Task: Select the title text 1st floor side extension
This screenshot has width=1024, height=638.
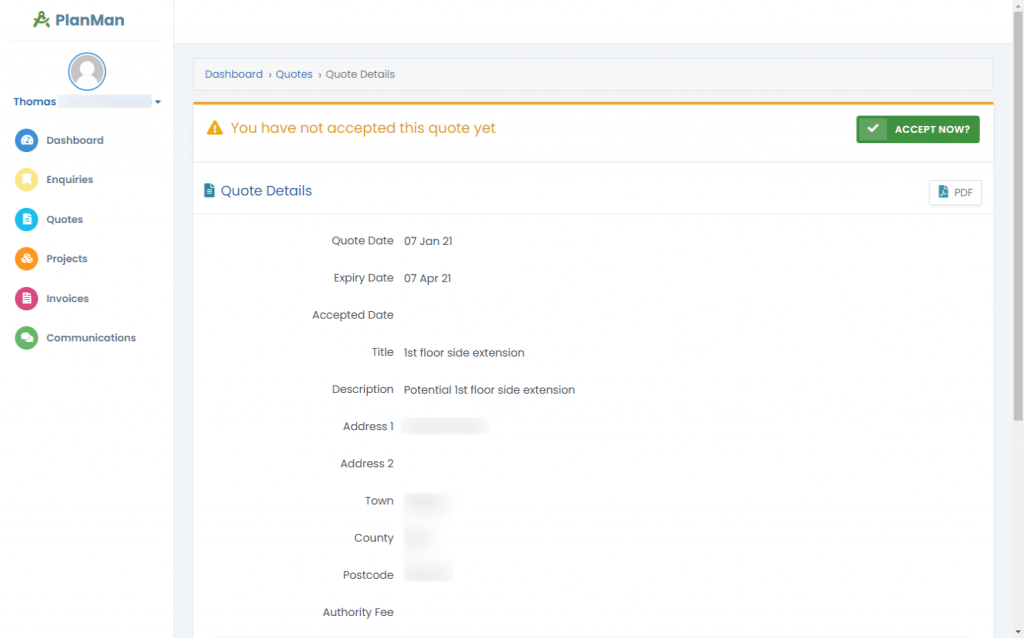Action: [464, 353]
